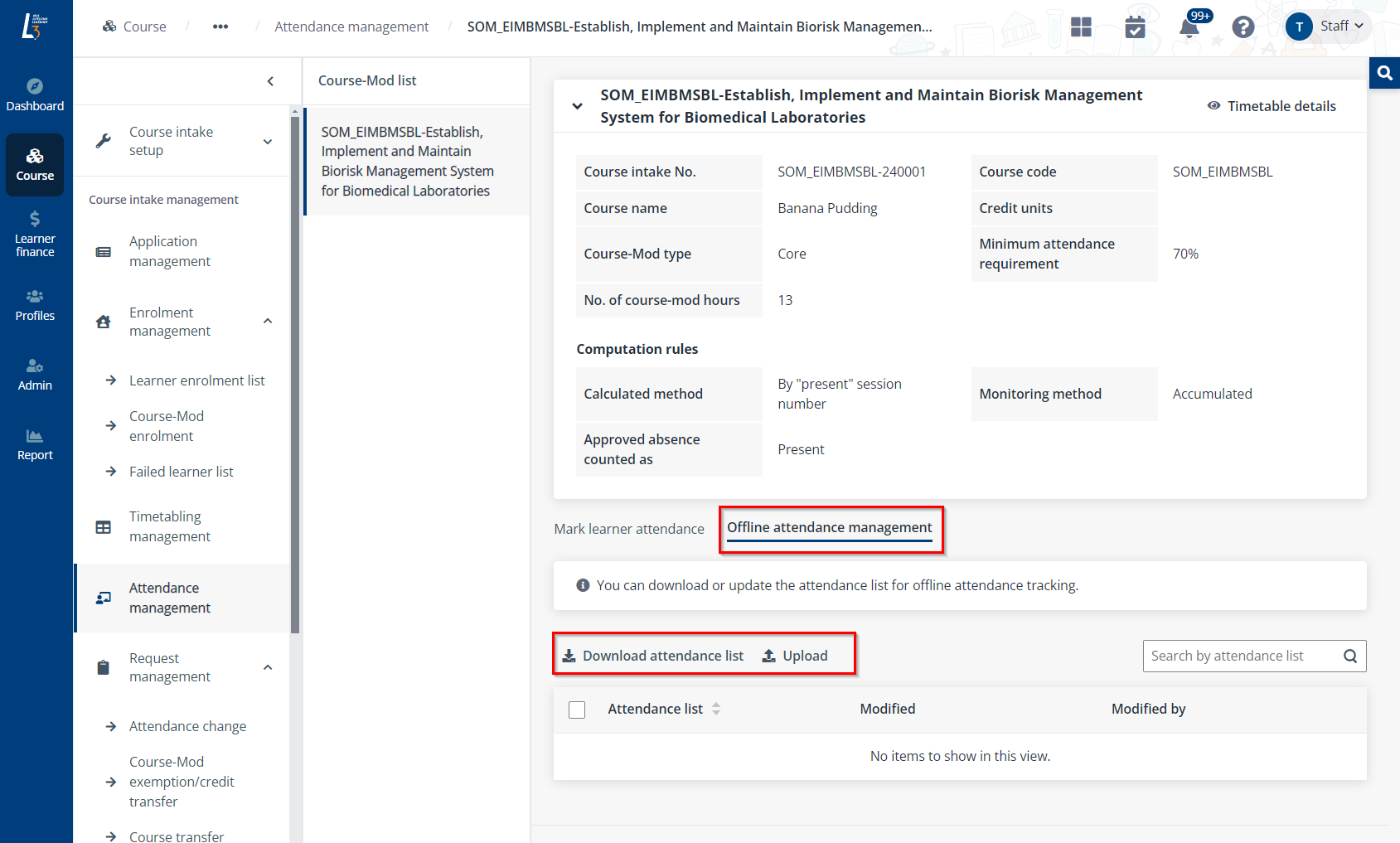Click the help question mark icon
This screenshot has width=1400, height=843.
point(1243,27)
